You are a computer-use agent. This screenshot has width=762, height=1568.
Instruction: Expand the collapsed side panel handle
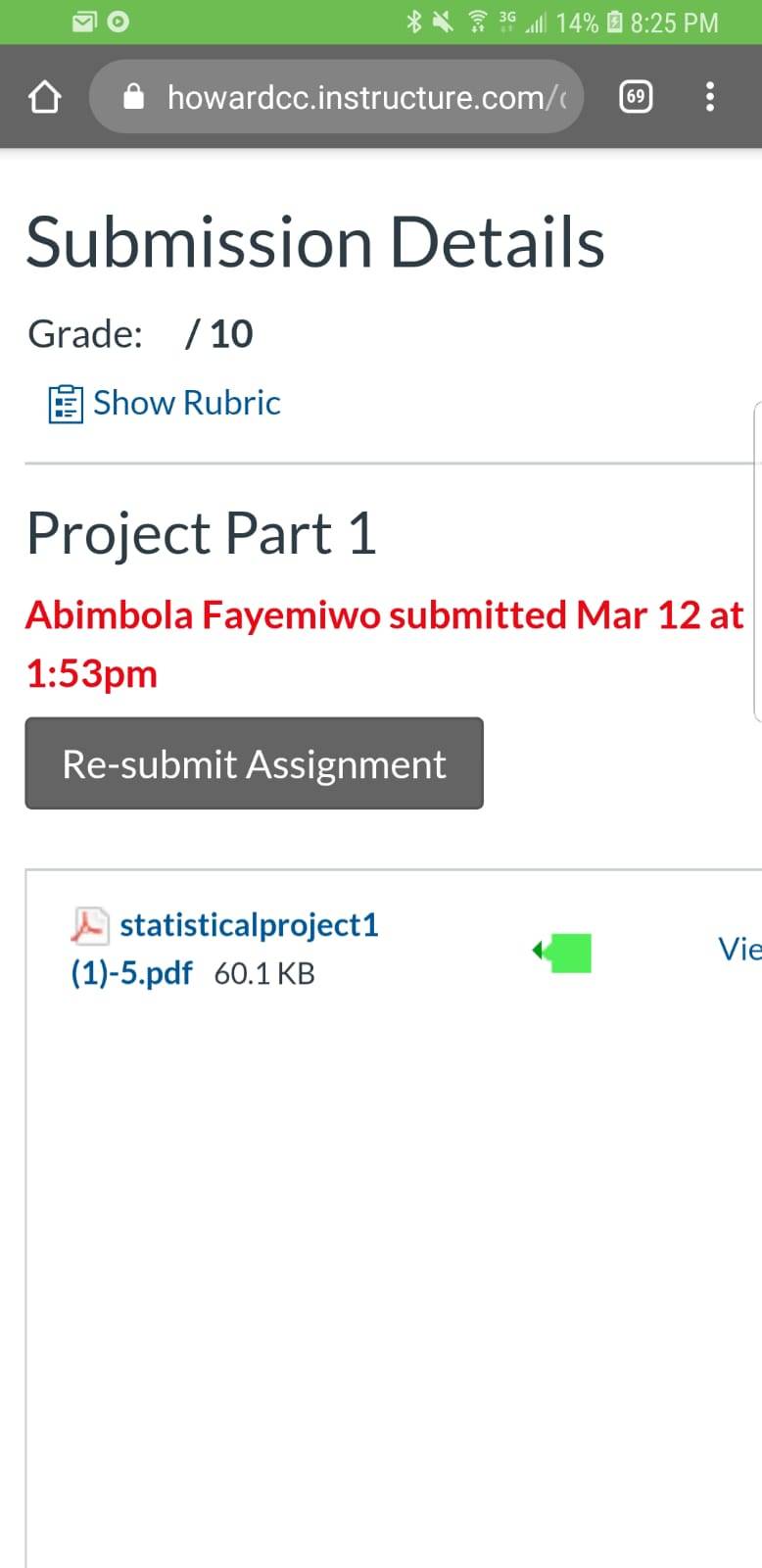point(757,561)
